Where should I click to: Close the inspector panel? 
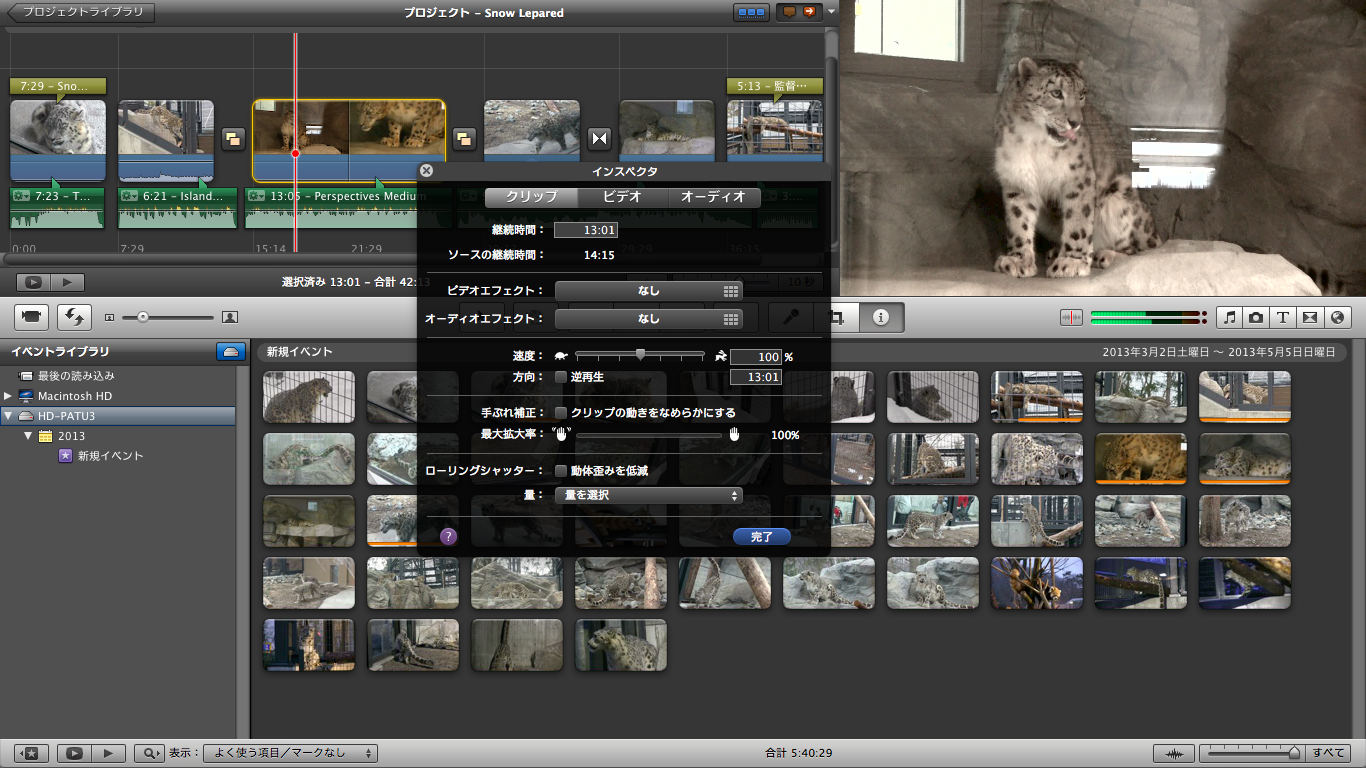point(427,171)
